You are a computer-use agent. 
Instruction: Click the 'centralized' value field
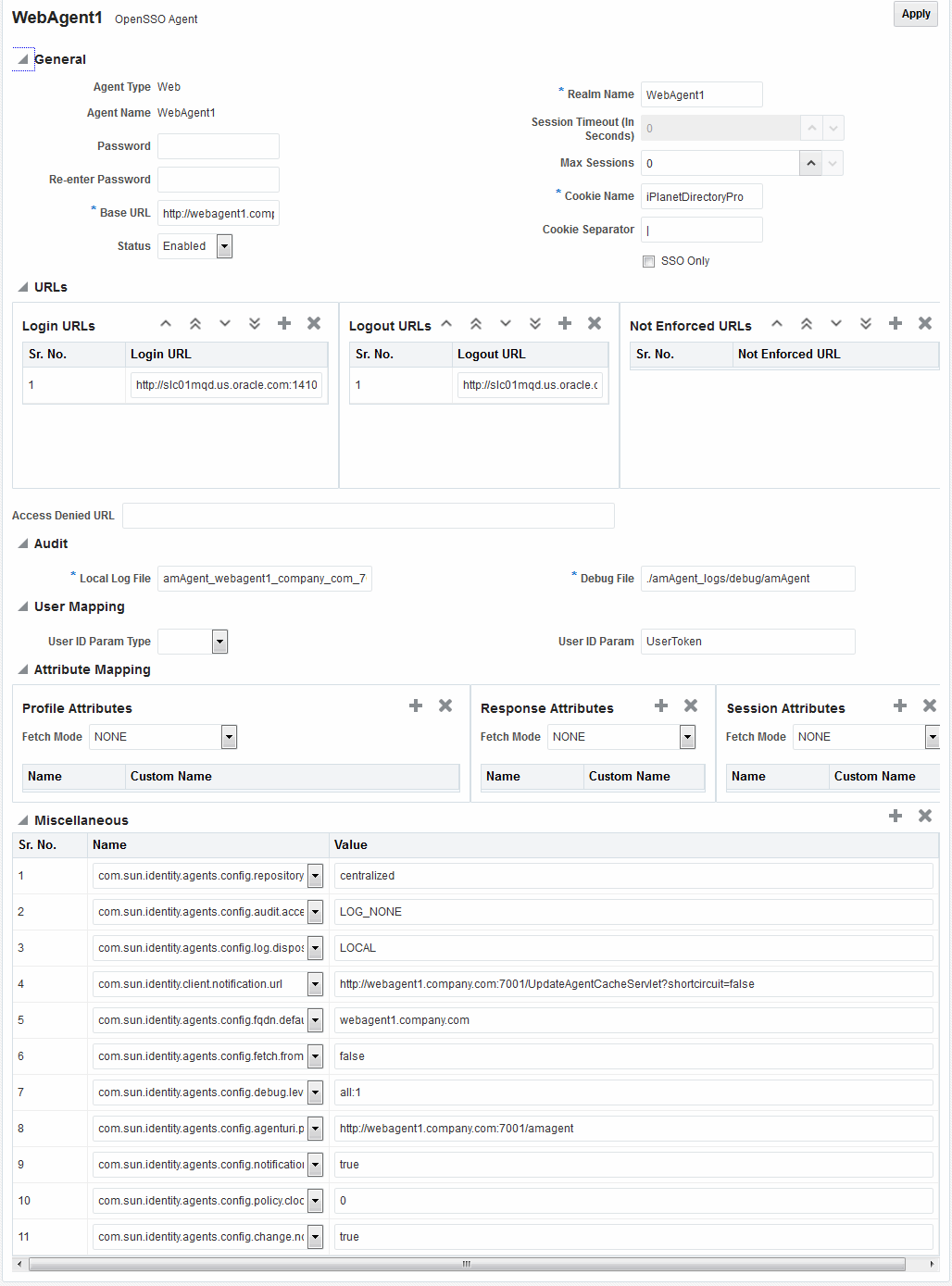[633, 876]
